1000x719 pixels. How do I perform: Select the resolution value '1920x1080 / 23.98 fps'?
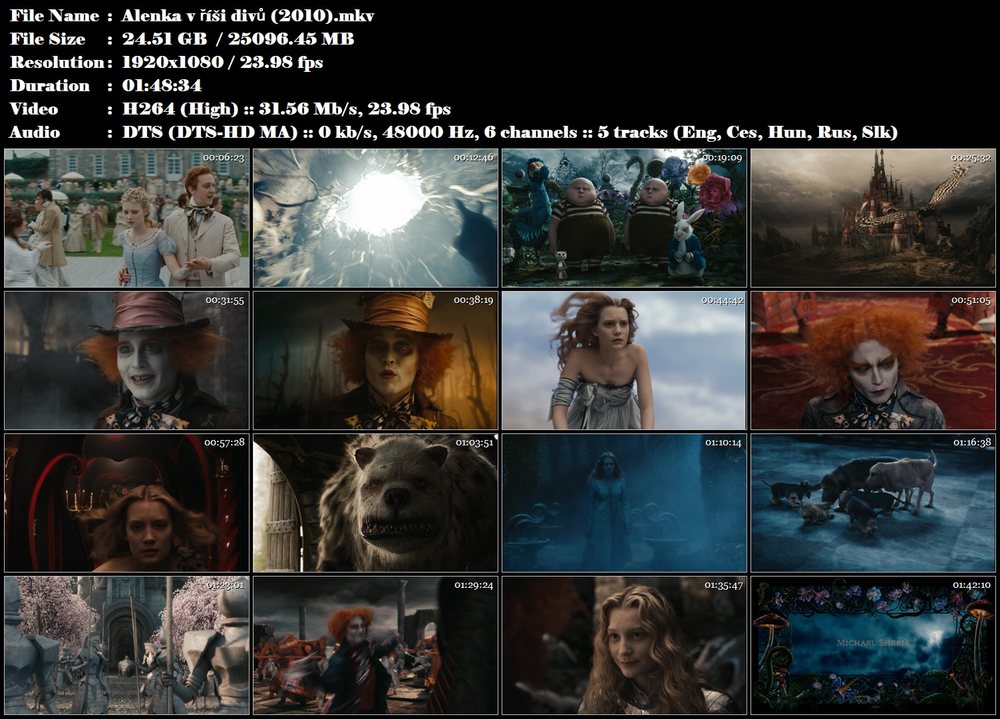(x=223, y=63)
